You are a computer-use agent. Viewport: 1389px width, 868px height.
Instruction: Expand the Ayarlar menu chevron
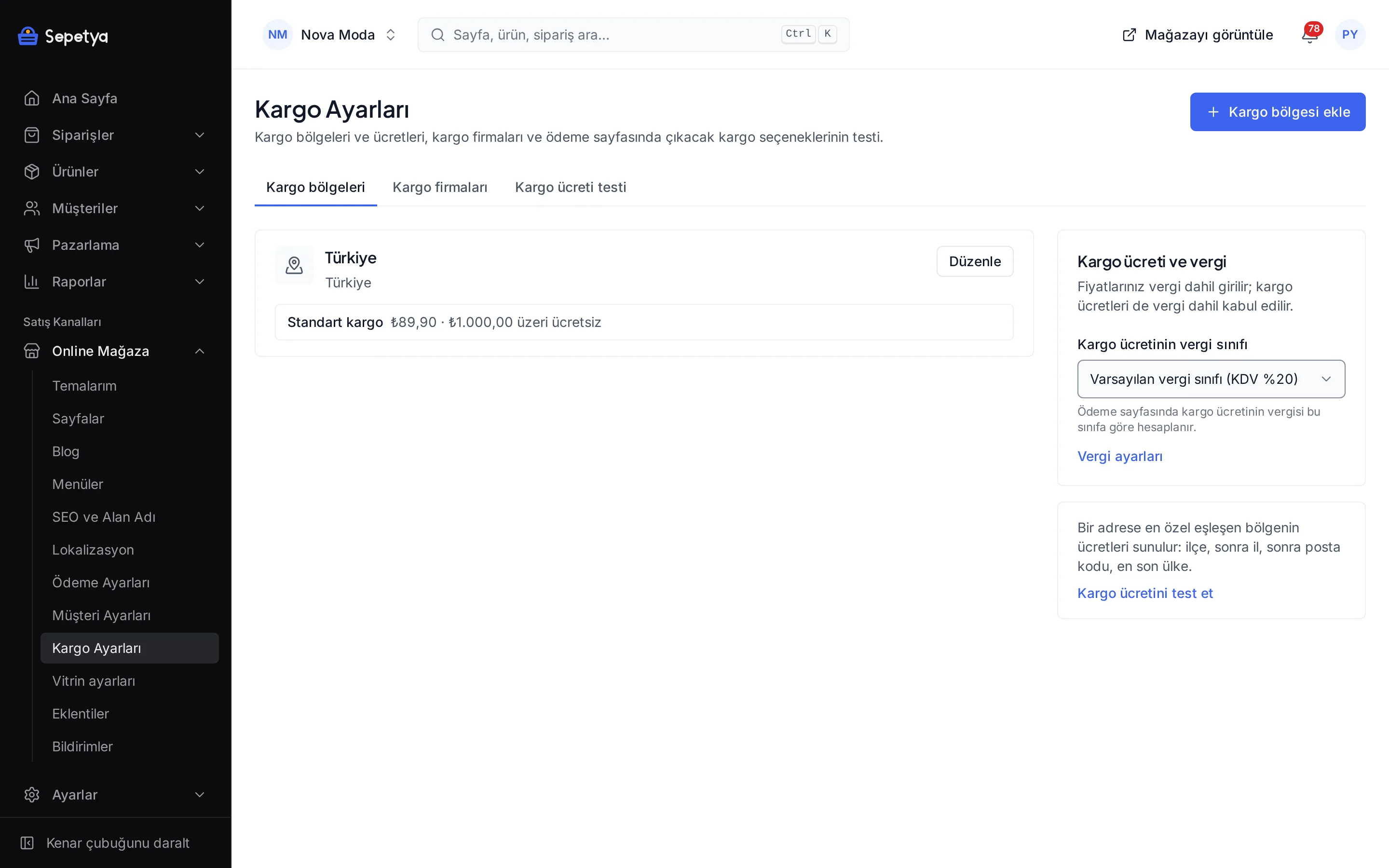(200, 795)
